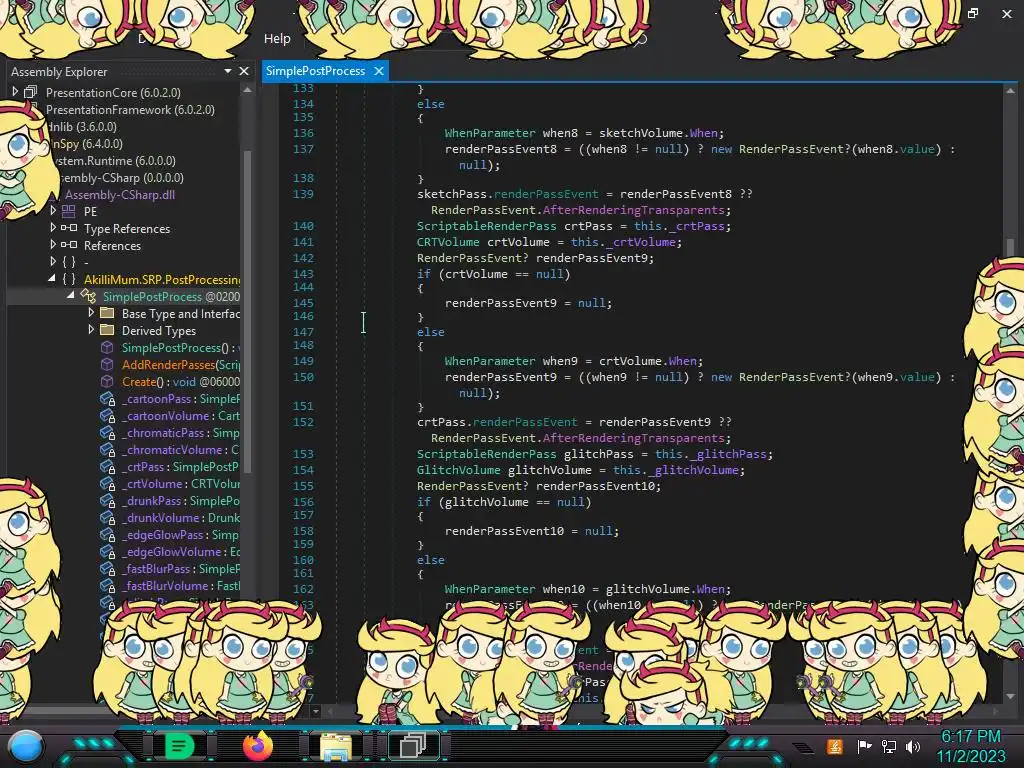The height and width of the screenshot is (768, 1024).
Task: Expand the References node
Action: coord(53,245)
